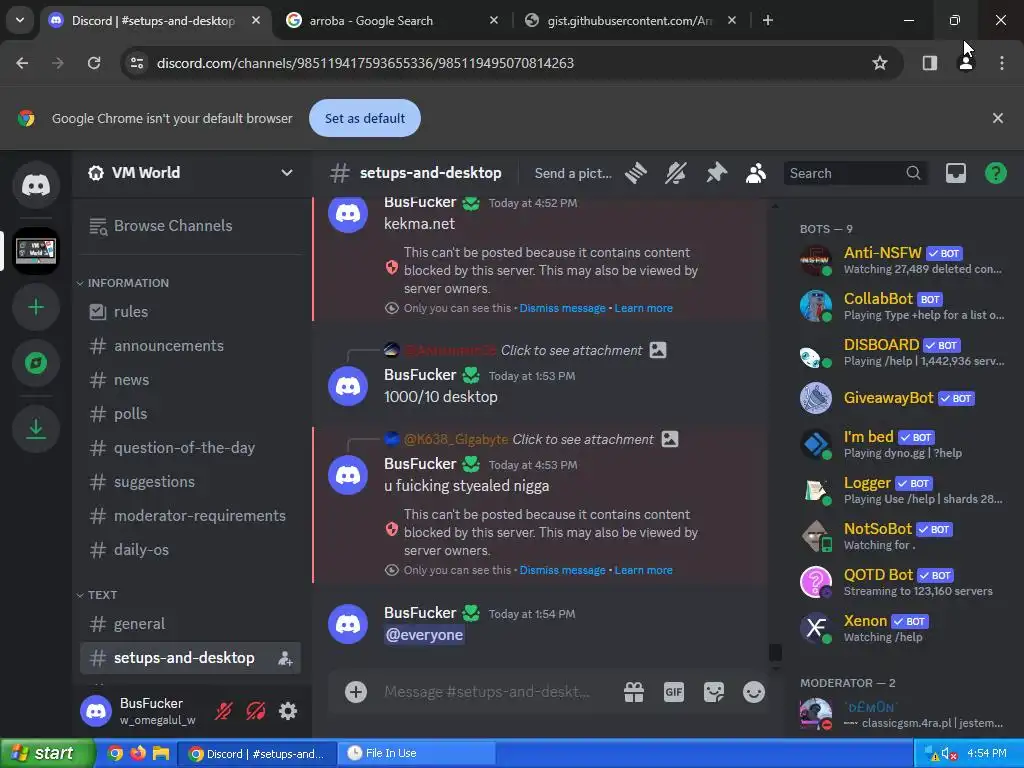Open the emoji picker smiley
The image size is (1024, 768).
pos(754,692)
